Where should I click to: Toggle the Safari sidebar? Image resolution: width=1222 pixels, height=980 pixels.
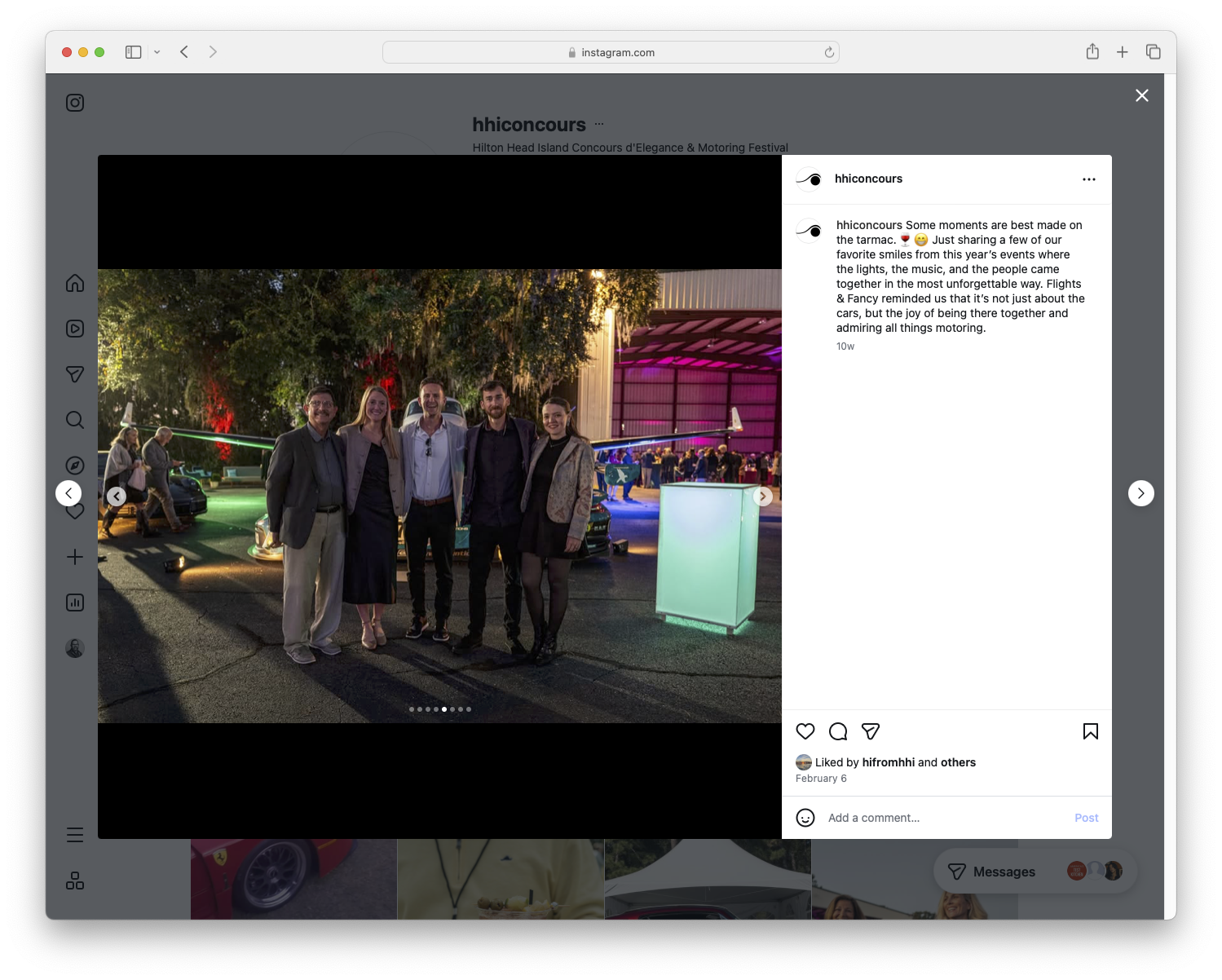132,51
